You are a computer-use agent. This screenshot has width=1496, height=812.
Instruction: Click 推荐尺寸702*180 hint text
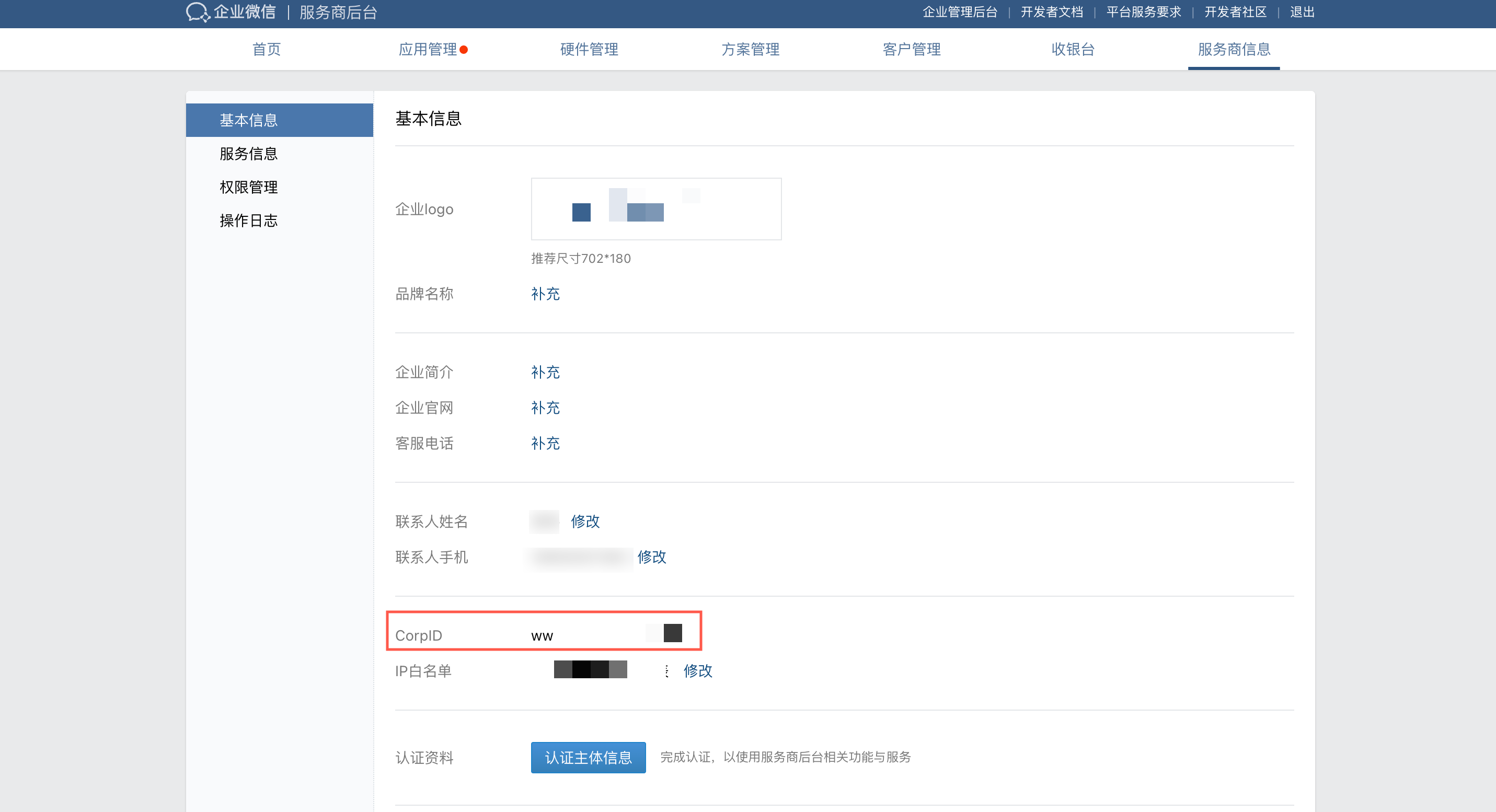[581, 258]
